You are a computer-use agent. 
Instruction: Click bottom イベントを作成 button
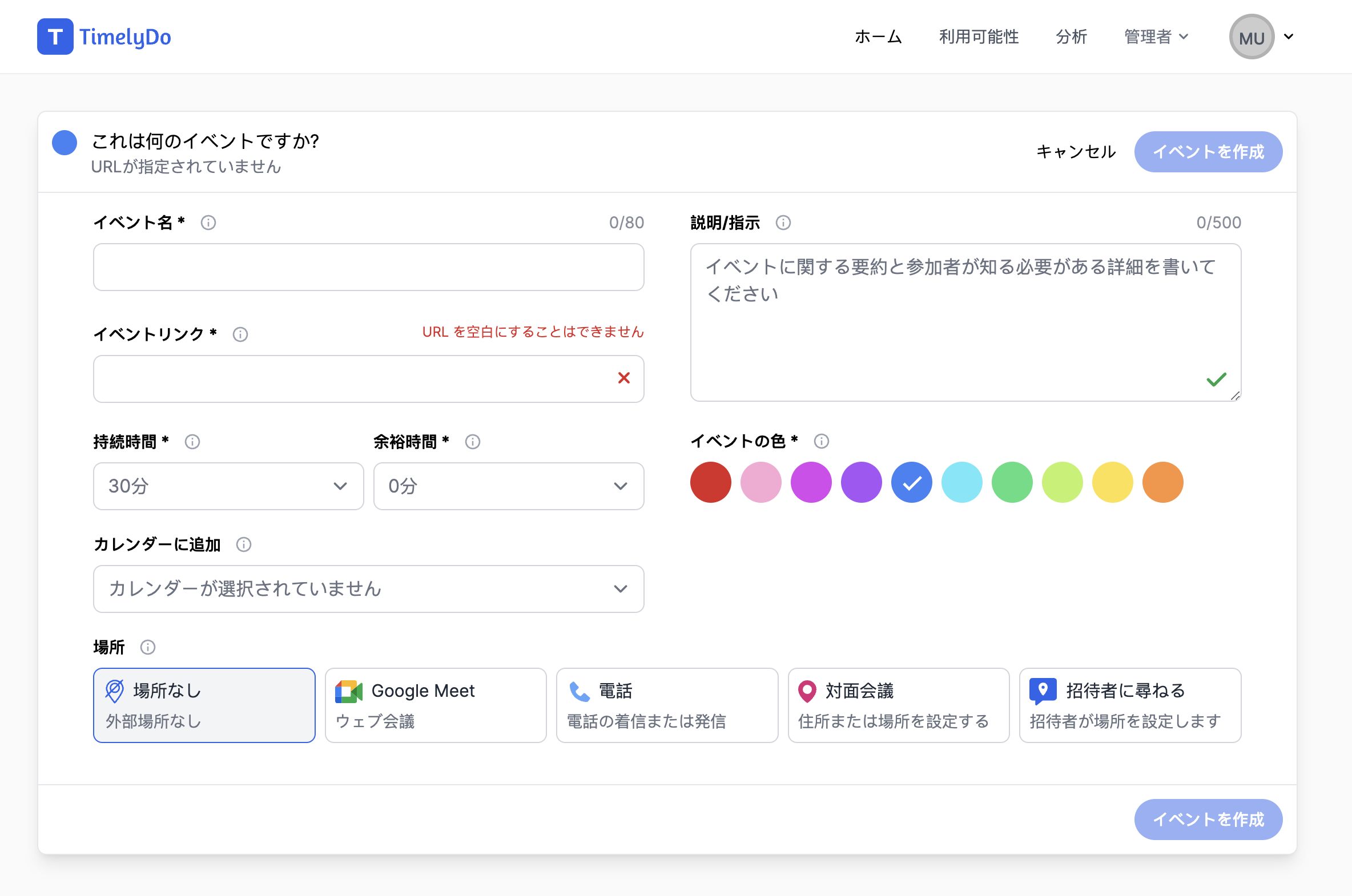[1208, 820]
